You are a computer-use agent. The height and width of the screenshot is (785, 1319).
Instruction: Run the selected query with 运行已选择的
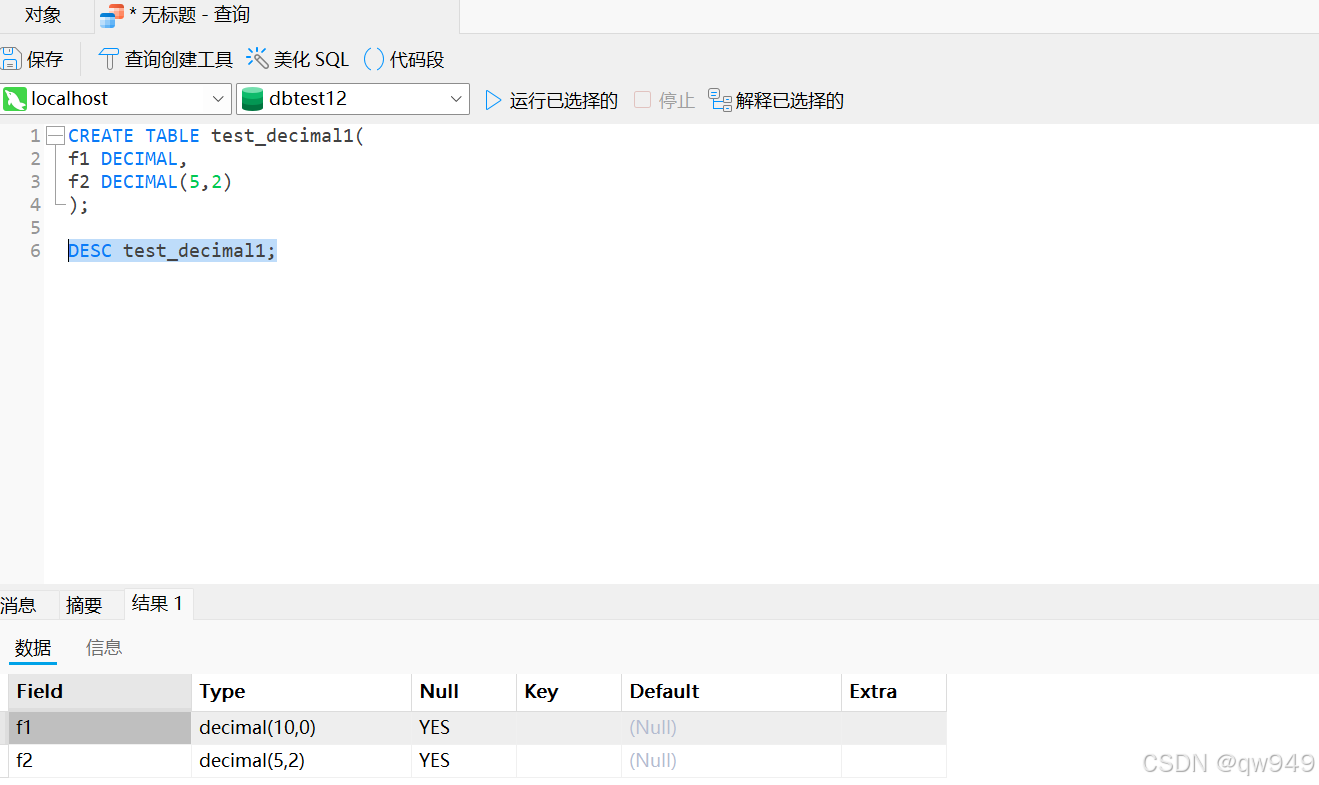551,99
